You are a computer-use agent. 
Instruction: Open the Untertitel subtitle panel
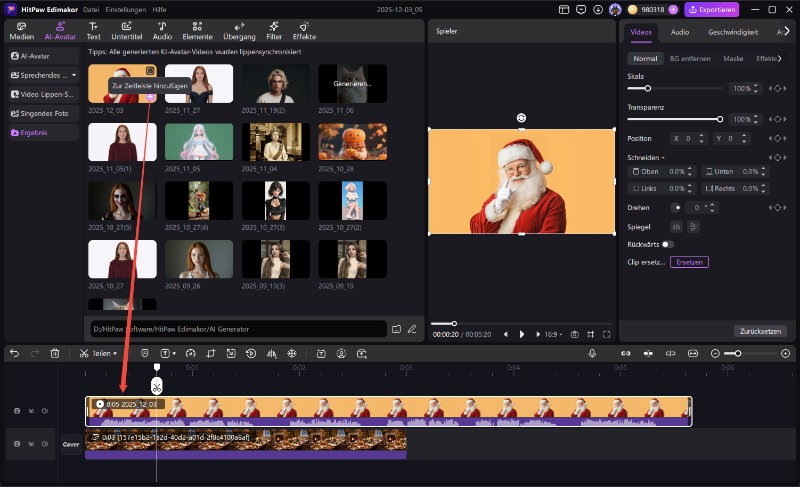coord(127,31)
